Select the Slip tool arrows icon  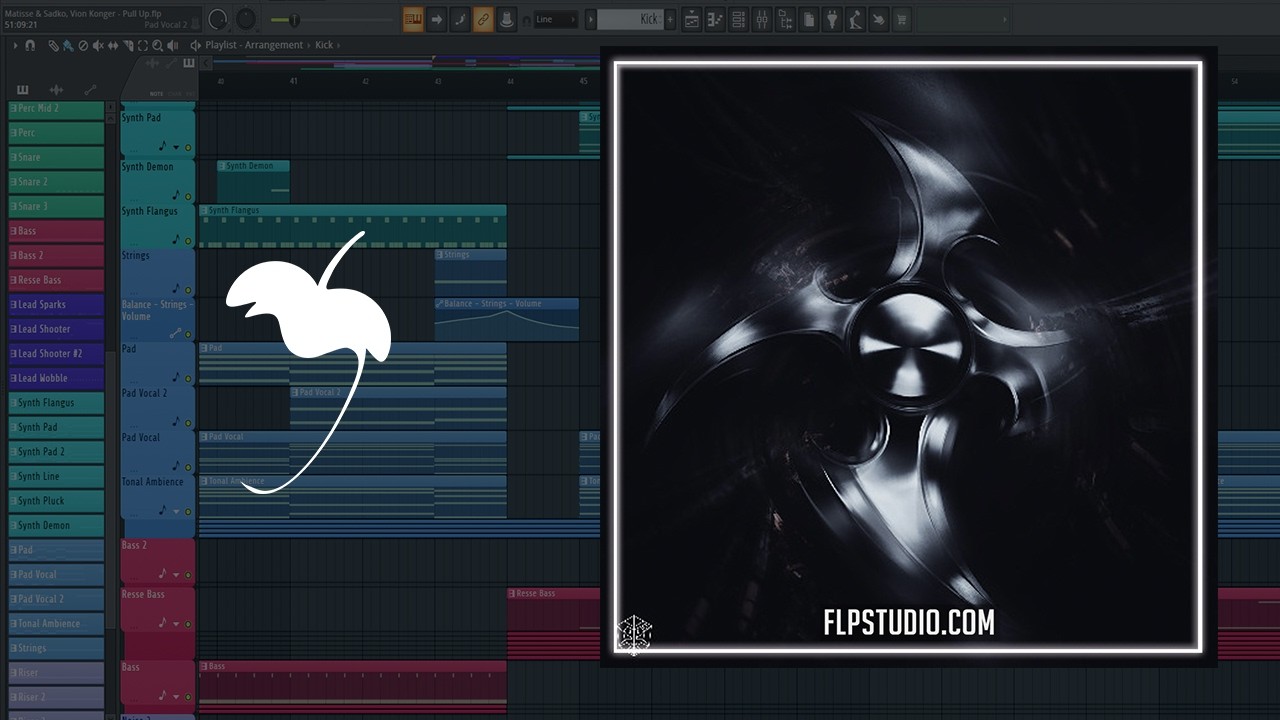click(113, 45)
